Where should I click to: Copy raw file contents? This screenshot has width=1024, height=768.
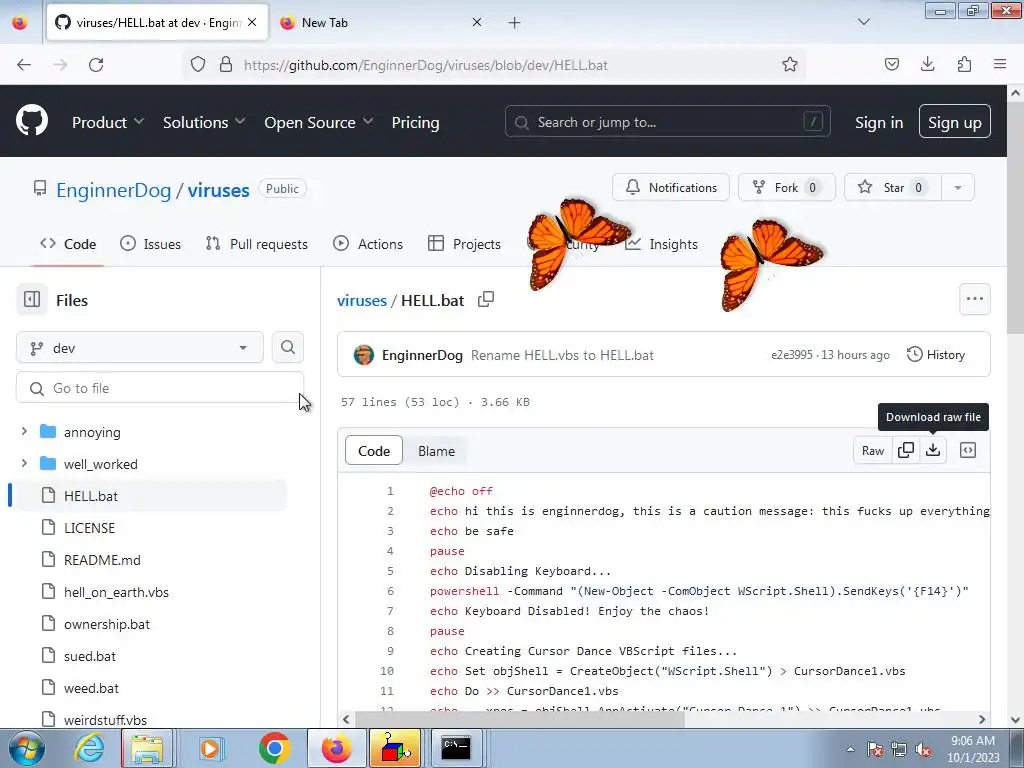coord(906,450)
